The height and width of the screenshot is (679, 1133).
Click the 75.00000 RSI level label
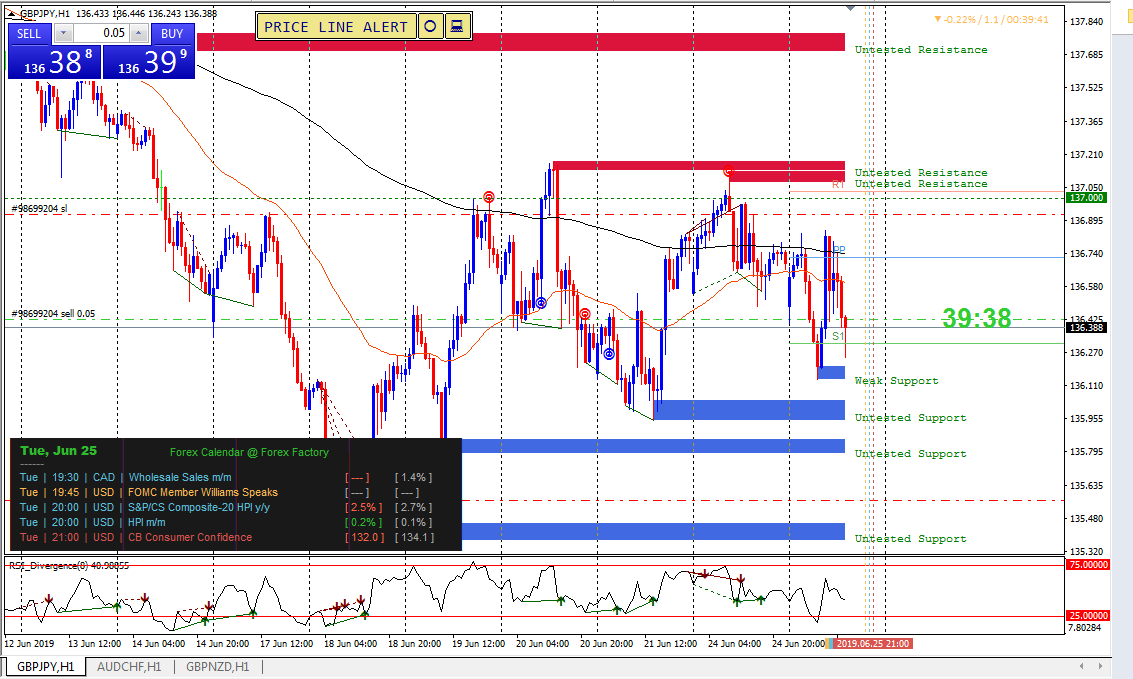pos(1087,565)
